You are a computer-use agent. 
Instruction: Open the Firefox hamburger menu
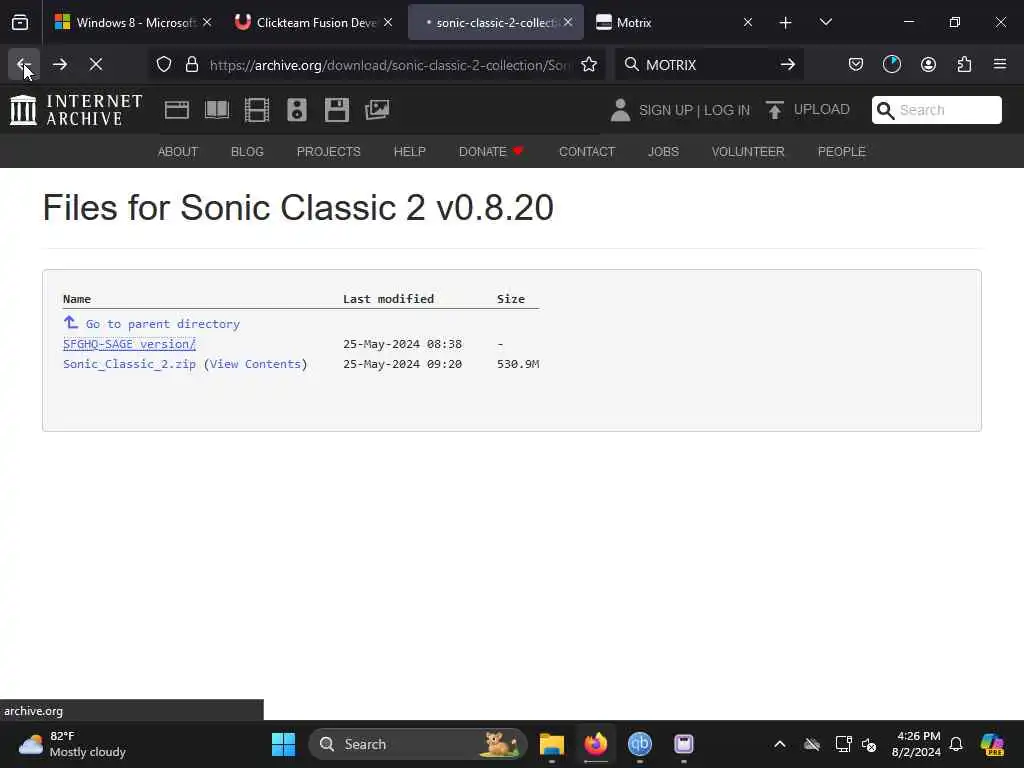point(1000,64)
